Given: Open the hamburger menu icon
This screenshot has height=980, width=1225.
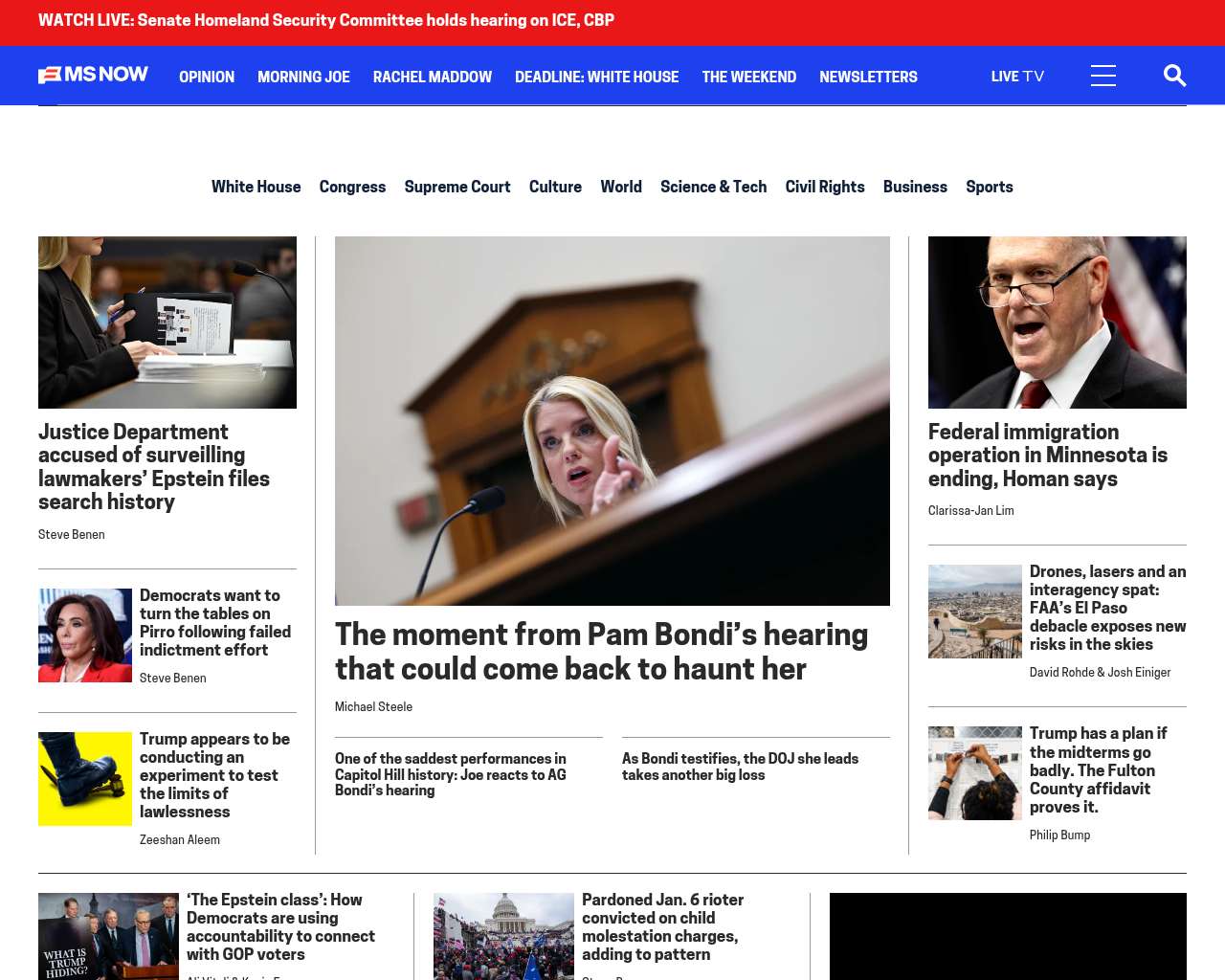Looking at the screenshot, I should (x=1103, y=76).
